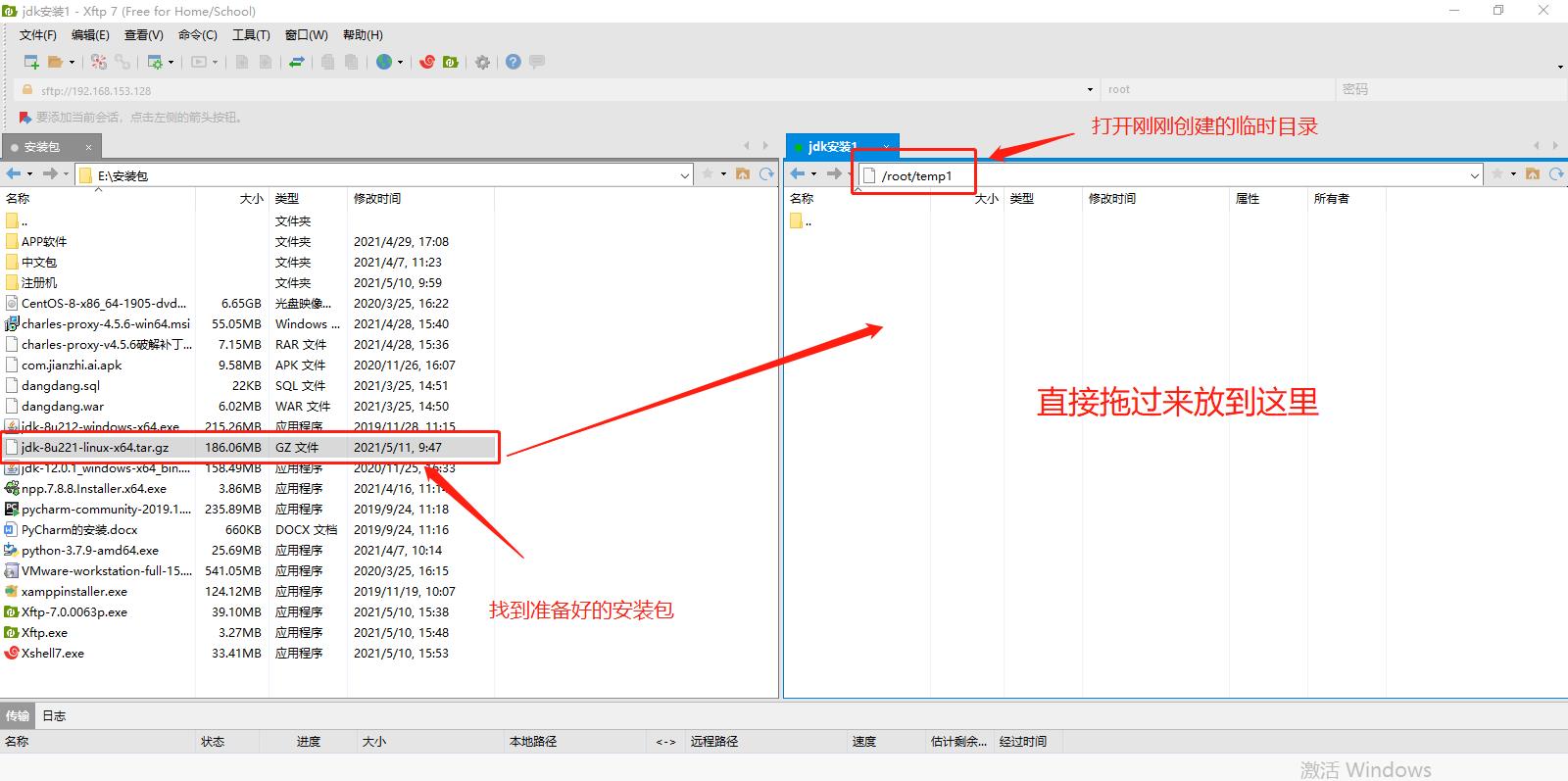Expand the globe icon dropdown arrow

pos(400,63)
